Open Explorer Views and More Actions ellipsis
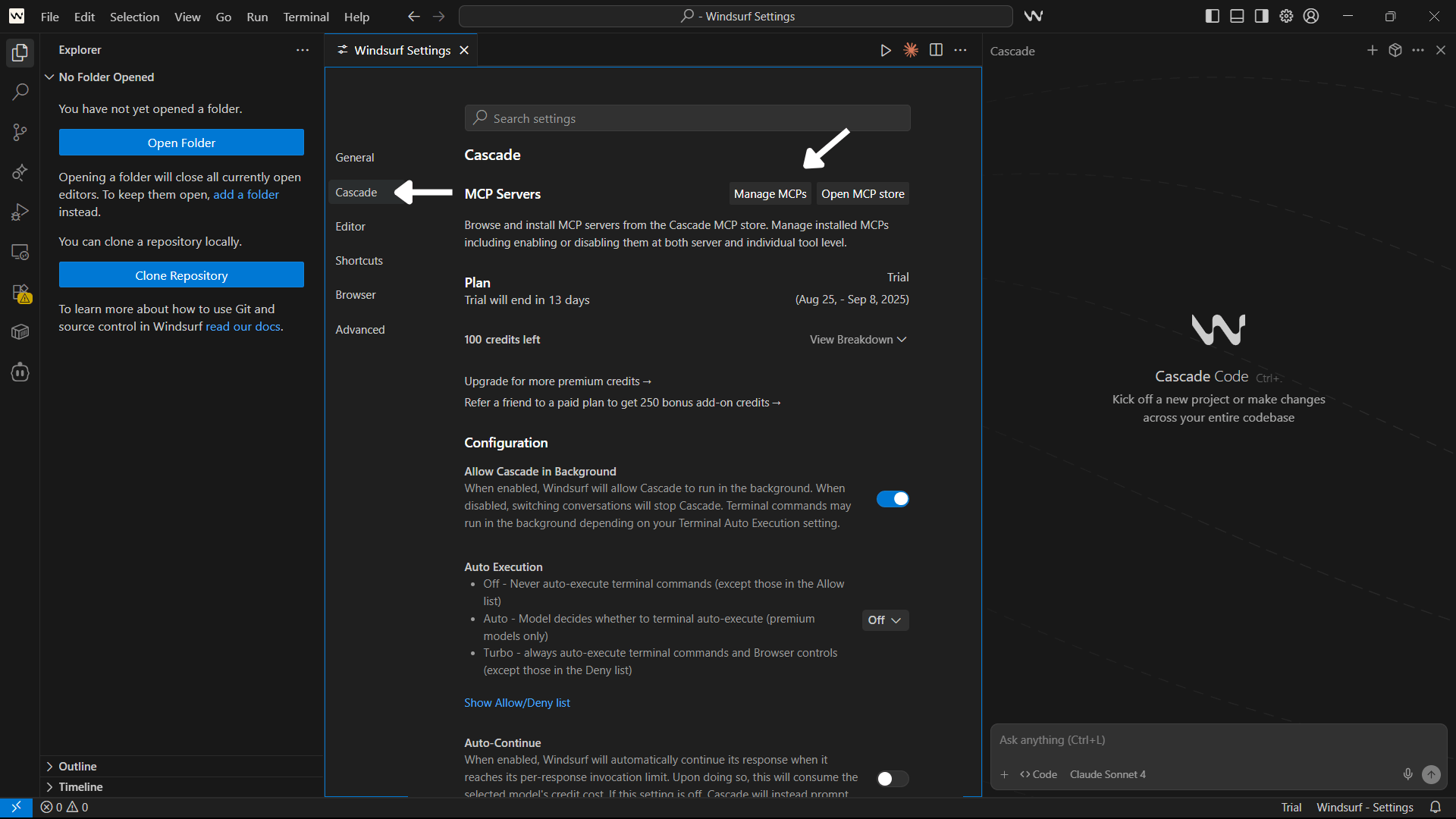Viewport: 1456px width, 819px height. (x=303, y=50)
